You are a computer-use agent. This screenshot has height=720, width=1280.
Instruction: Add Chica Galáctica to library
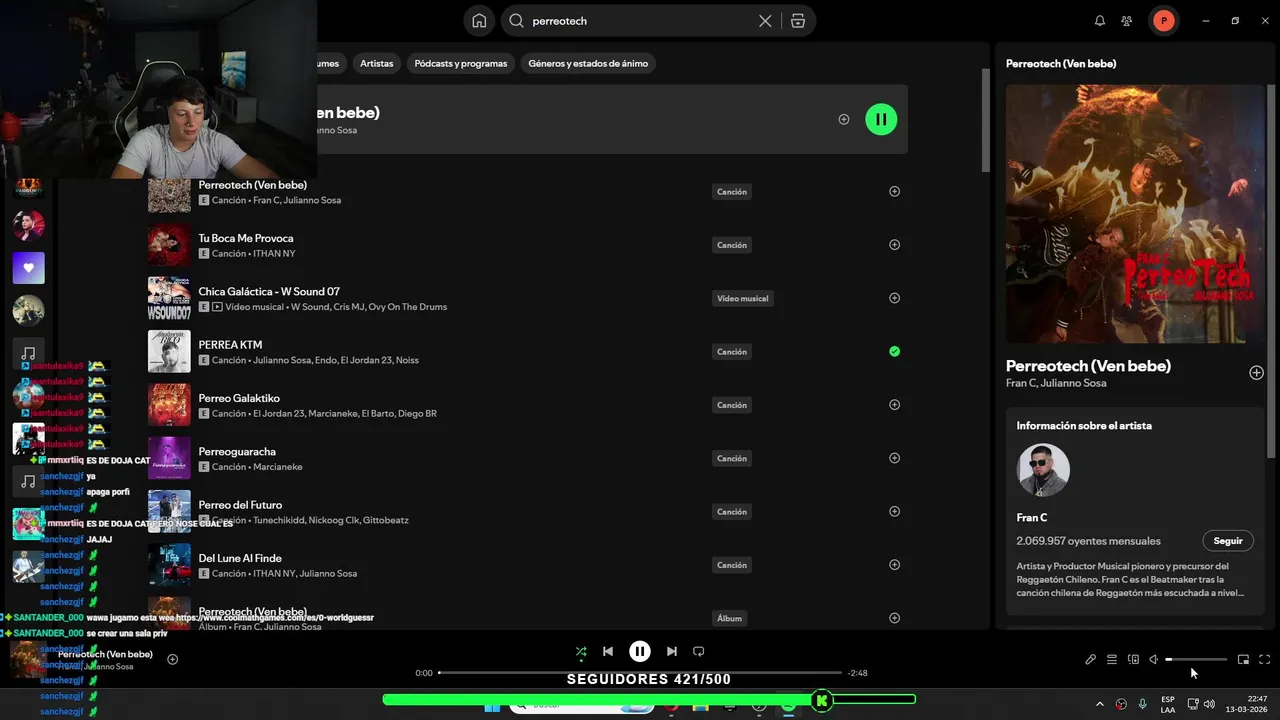pyautogui.click(x=894, y=298)
